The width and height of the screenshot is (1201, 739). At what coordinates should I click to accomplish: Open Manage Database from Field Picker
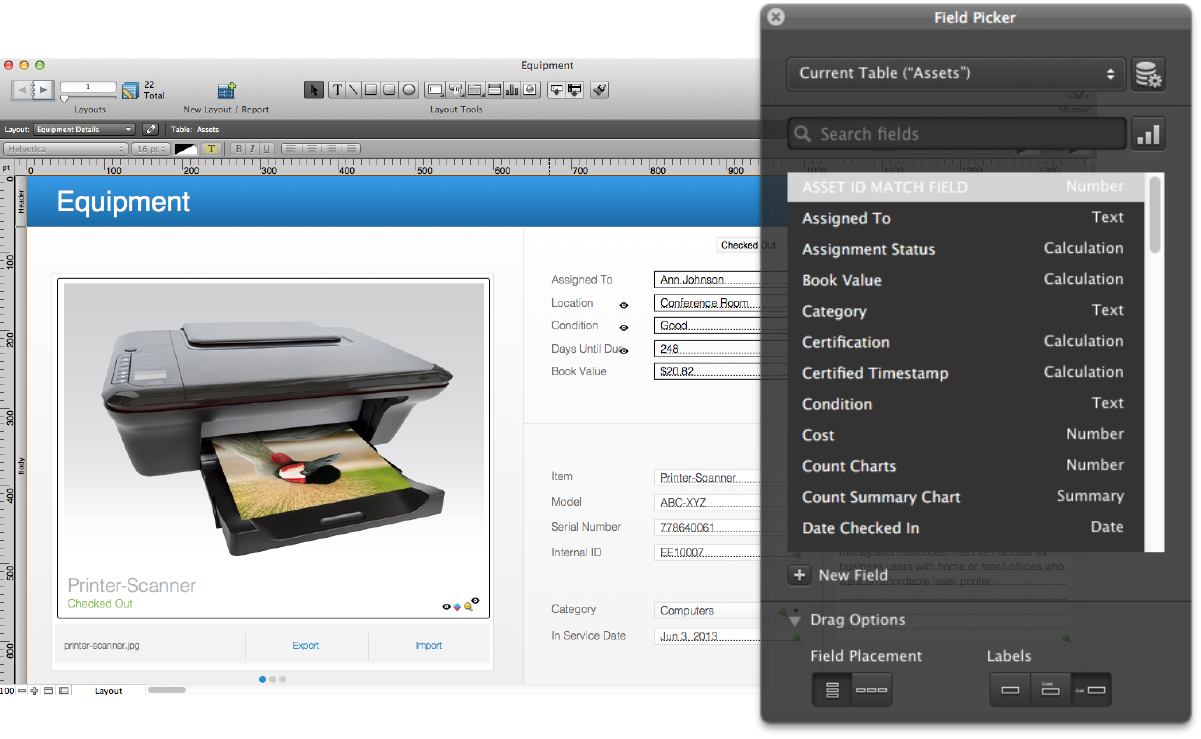pyautogui.click(x=1148, y=74)
